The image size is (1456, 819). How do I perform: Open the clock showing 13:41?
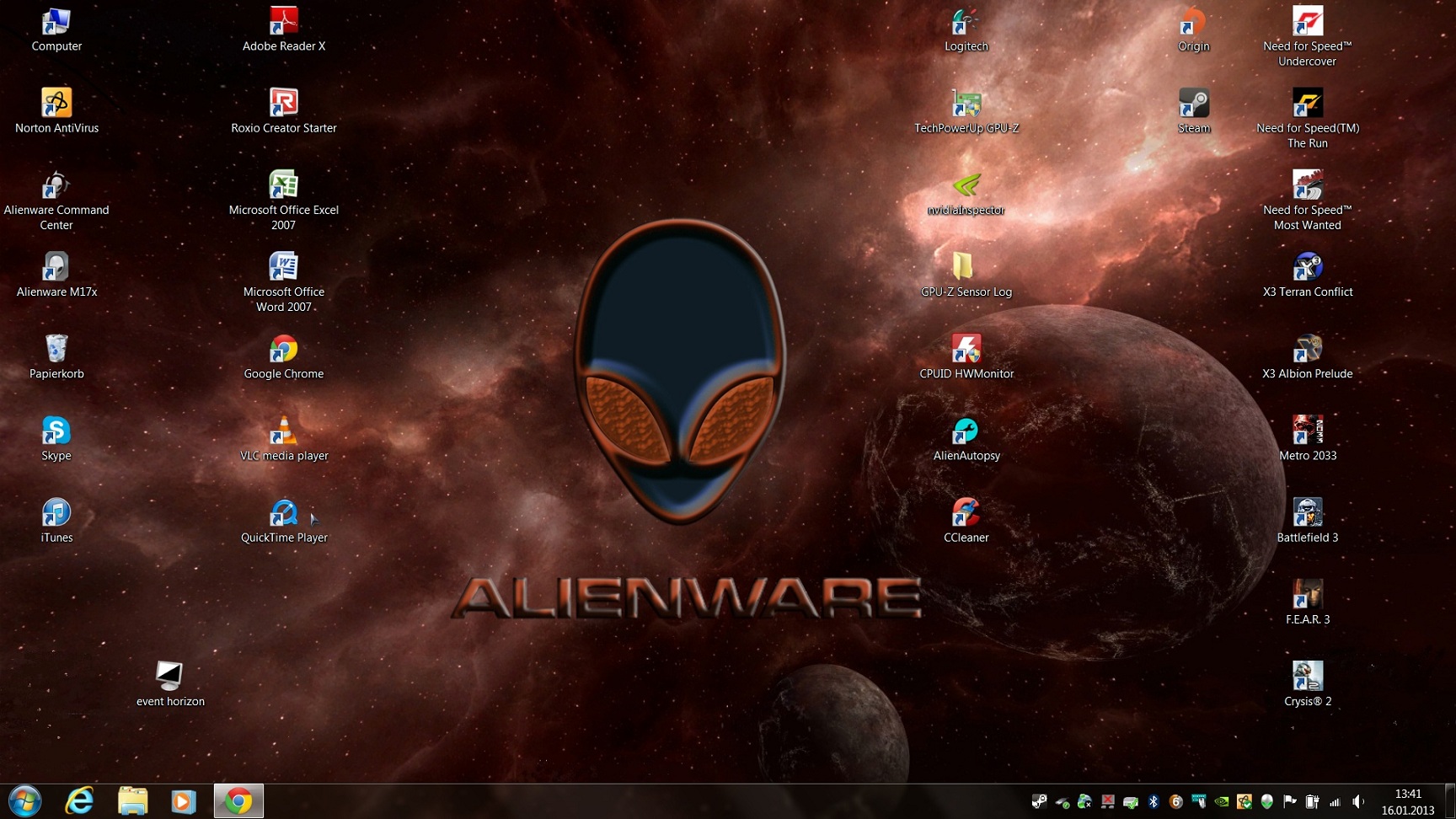click(1408, 802)
